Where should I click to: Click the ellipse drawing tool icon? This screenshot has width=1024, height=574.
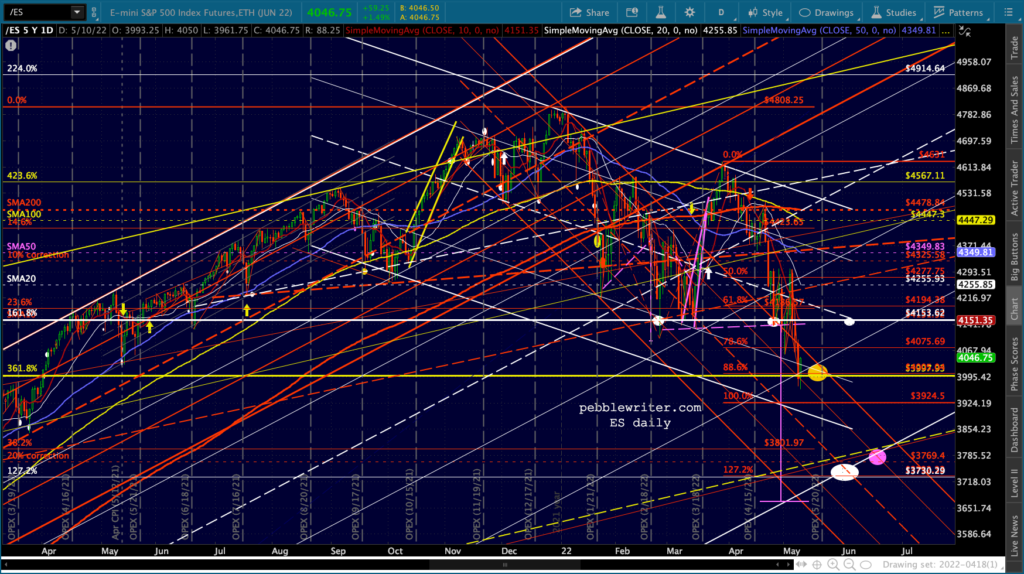pos(866,564)
